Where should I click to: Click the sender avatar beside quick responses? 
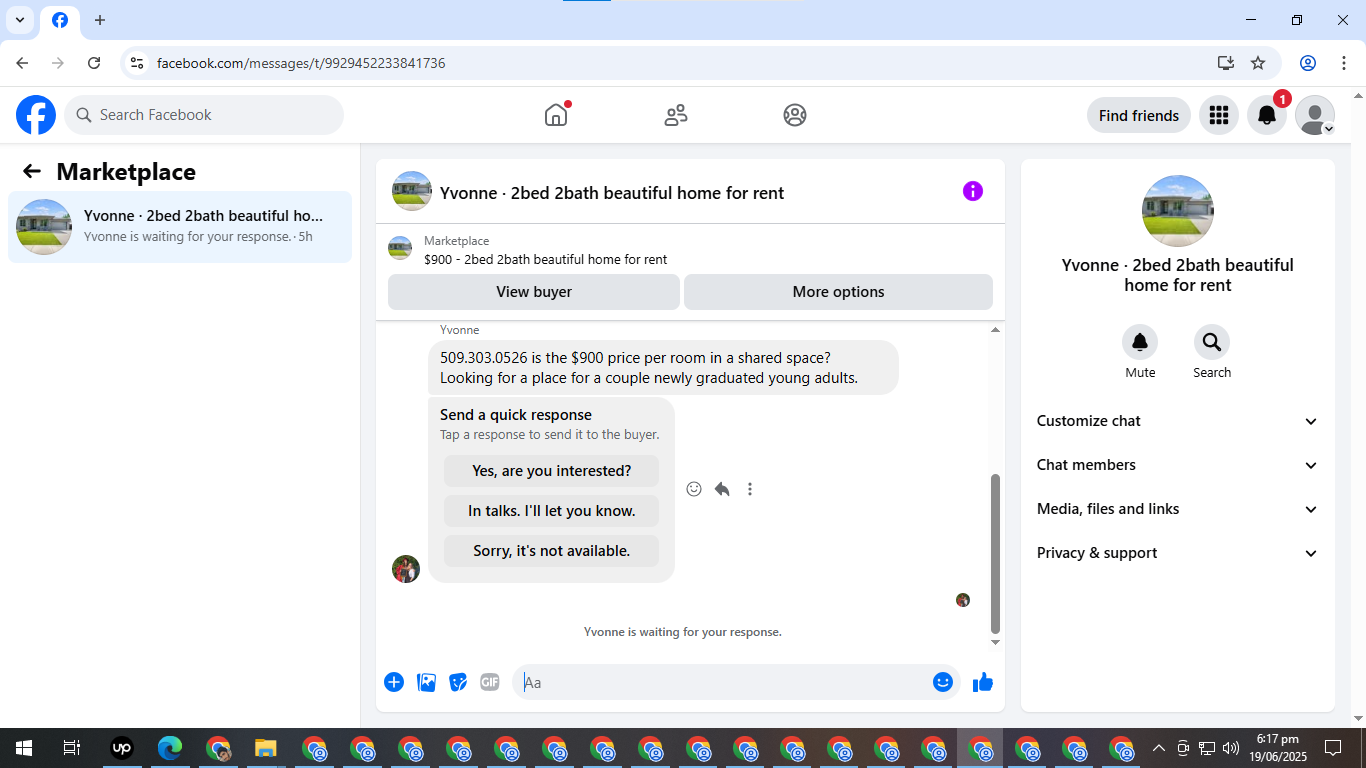click(x=406, y=569)
